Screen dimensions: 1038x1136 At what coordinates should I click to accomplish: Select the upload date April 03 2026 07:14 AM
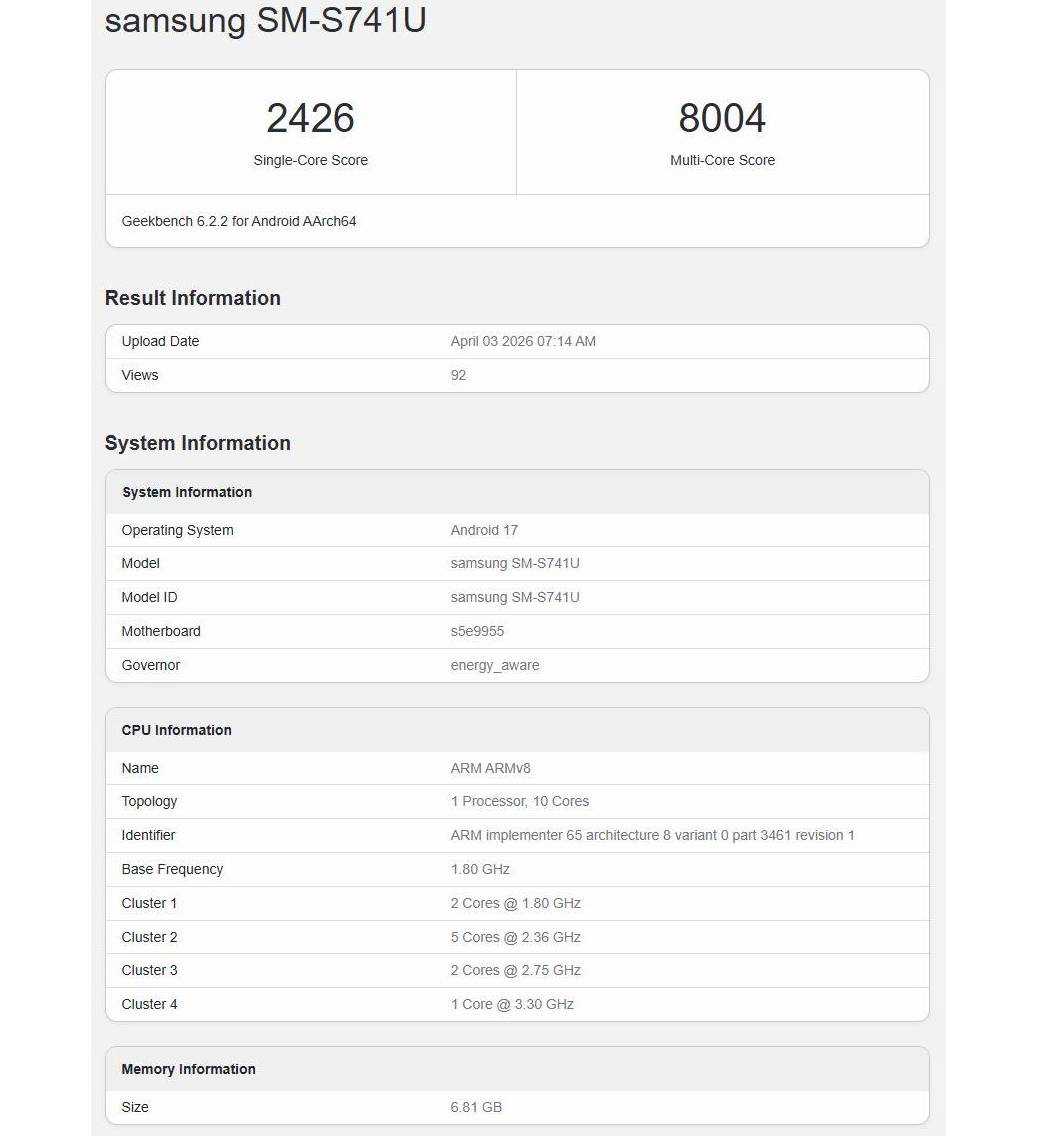(523, 341)
